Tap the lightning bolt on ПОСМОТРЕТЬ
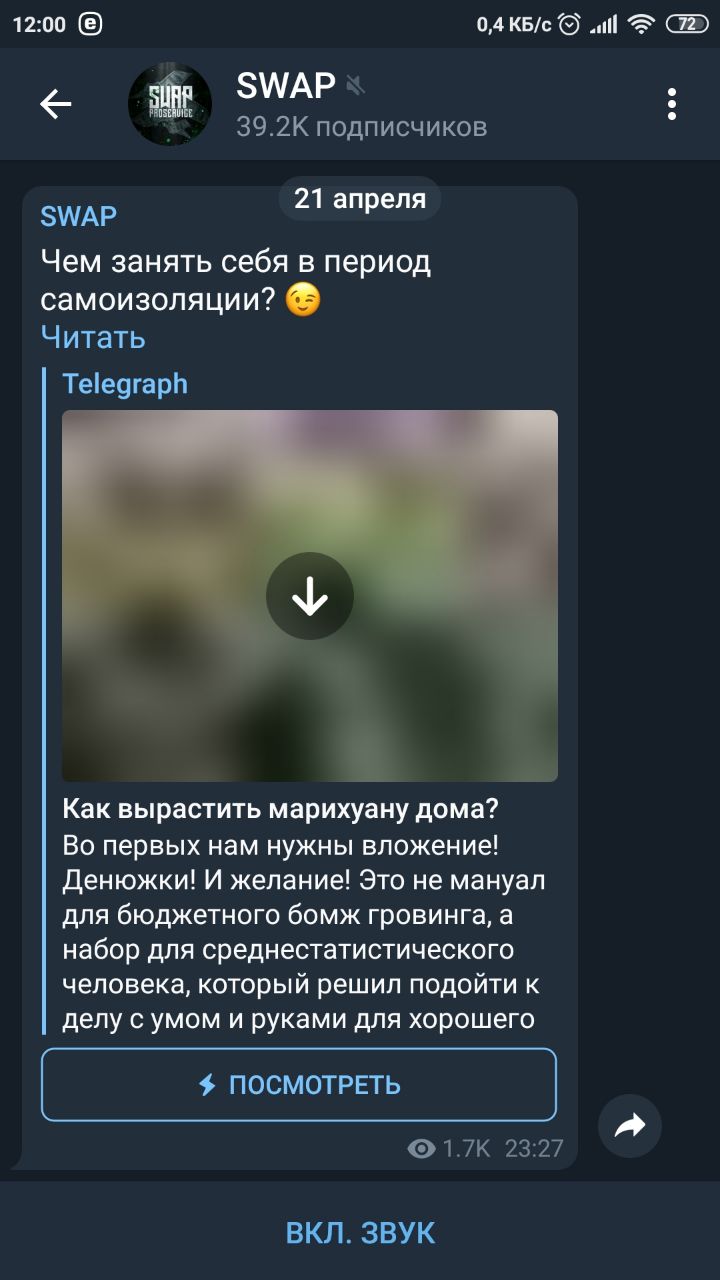 click(207, 1085)
